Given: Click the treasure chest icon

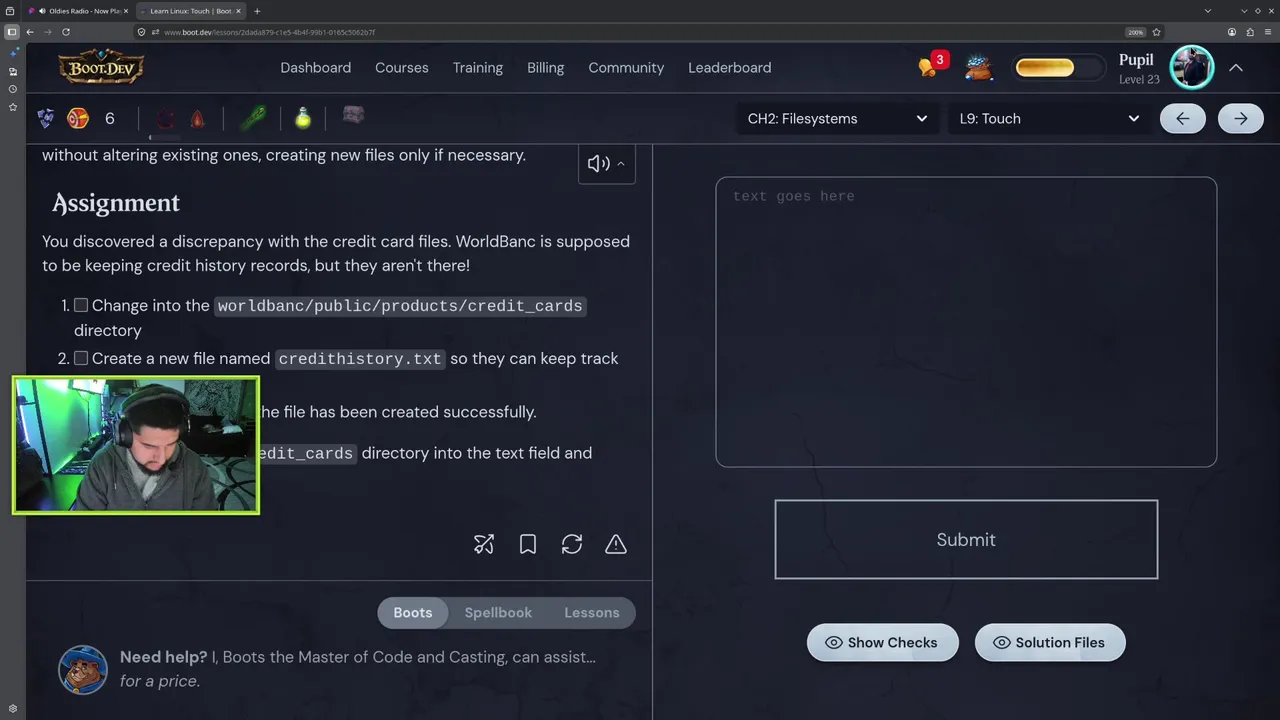Looking at the screenshot, I should 353,116.
